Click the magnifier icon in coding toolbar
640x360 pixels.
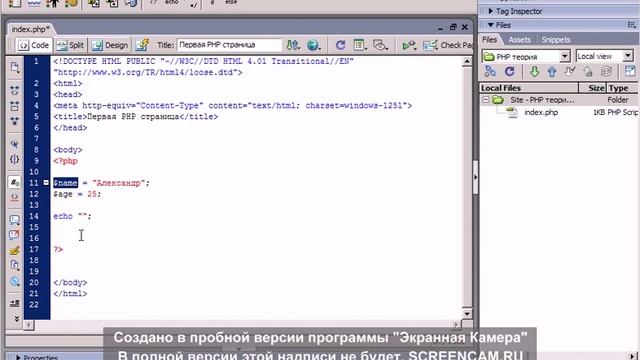click(x=15, y=281)
